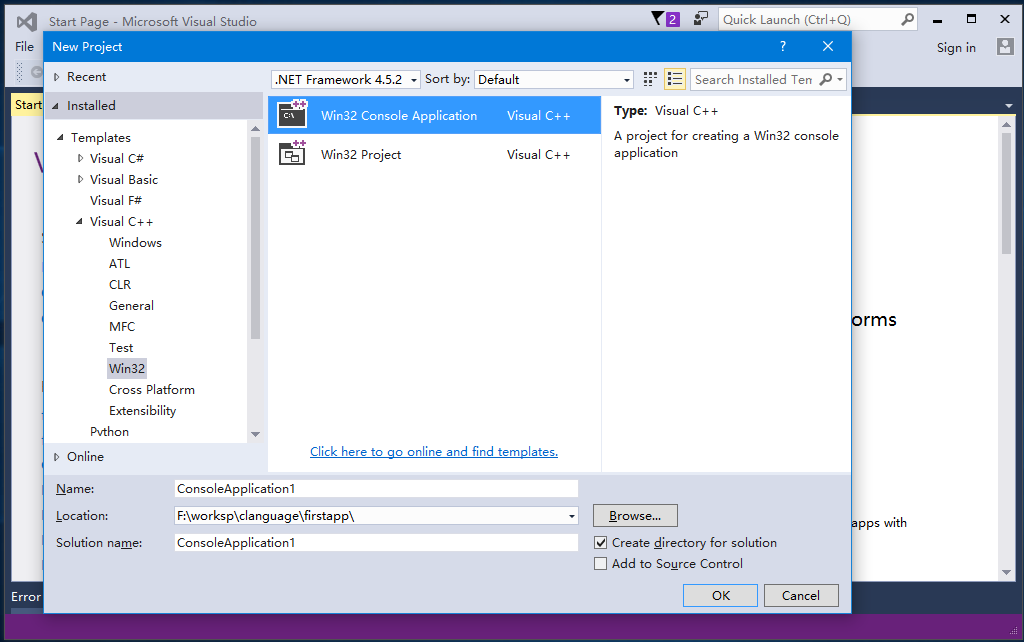Enable Add to Source Control checkbox
The image size is (1024, 642).
(x=601, y=564)
